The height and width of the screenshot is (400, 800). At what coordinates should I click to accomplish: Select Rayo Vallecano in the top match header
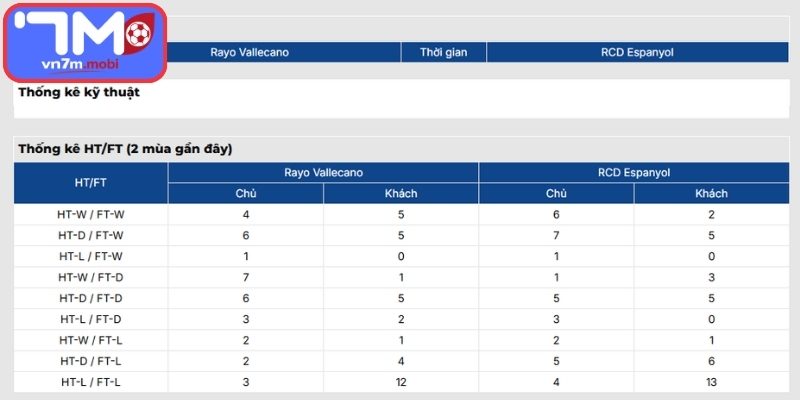[249, 52]
